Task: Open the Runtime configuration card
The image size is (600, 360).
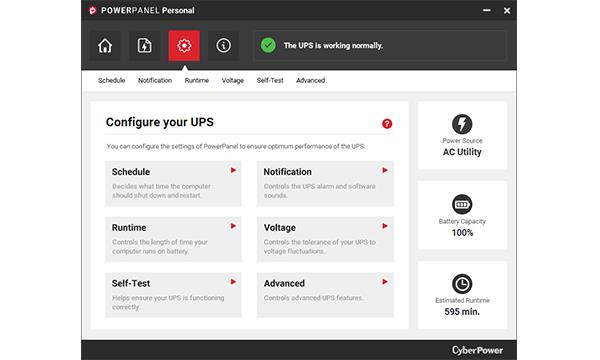Action: click(x=173, y=239)
